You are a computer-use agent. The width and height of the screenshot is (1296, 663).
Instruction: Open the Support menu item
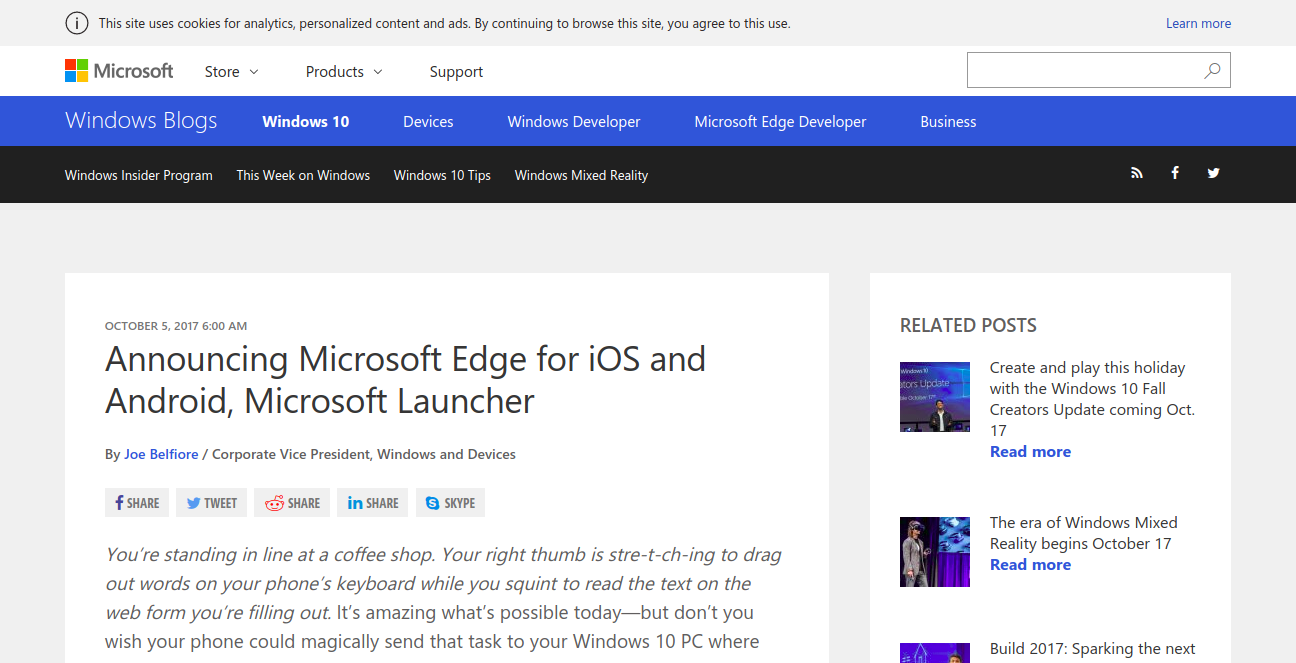click(456, 72)
